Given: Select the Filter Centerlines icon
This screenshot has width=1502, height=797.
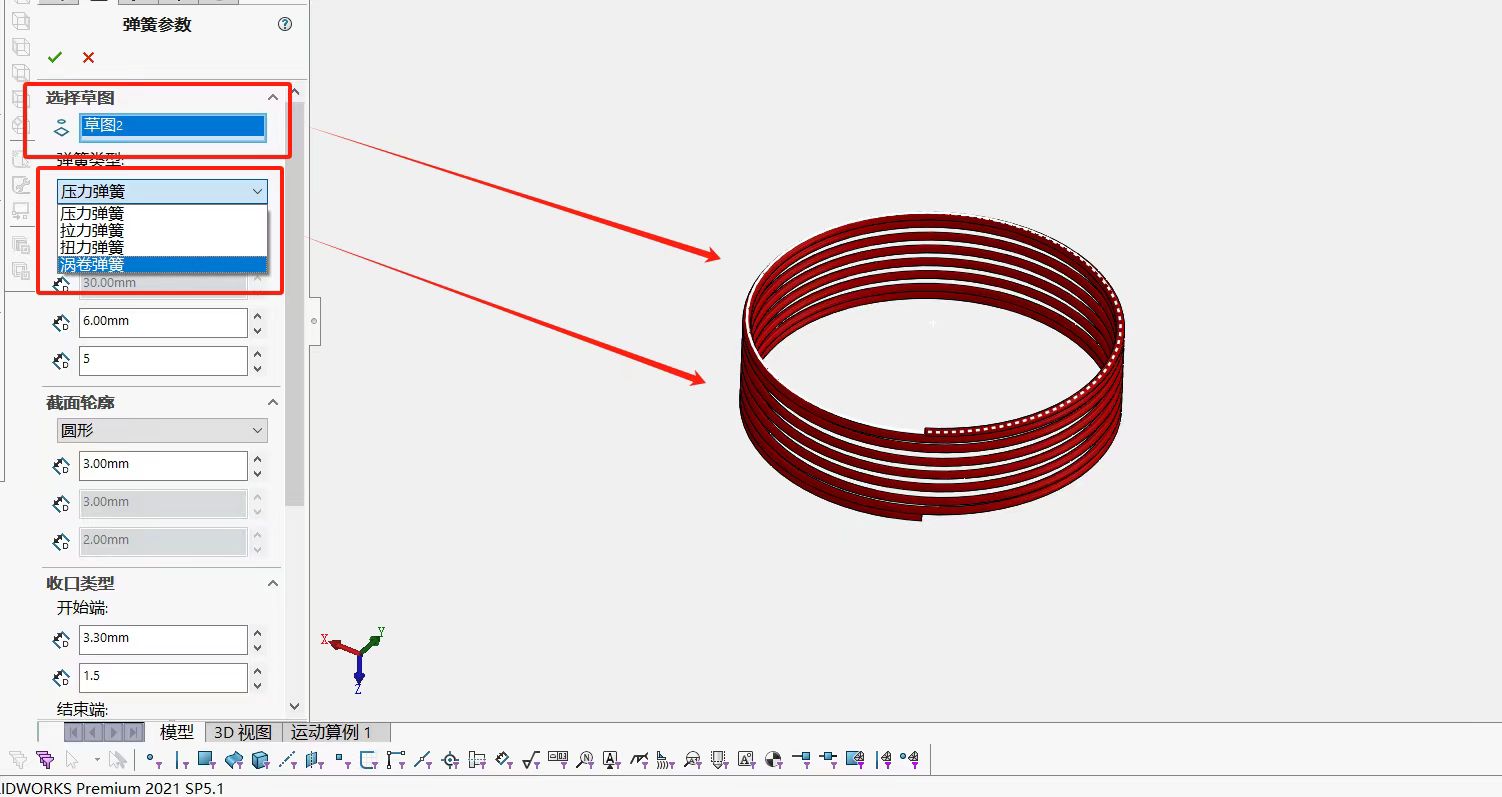Looking at the screenshot, I should pyautogui.click(x=477, y=760).
